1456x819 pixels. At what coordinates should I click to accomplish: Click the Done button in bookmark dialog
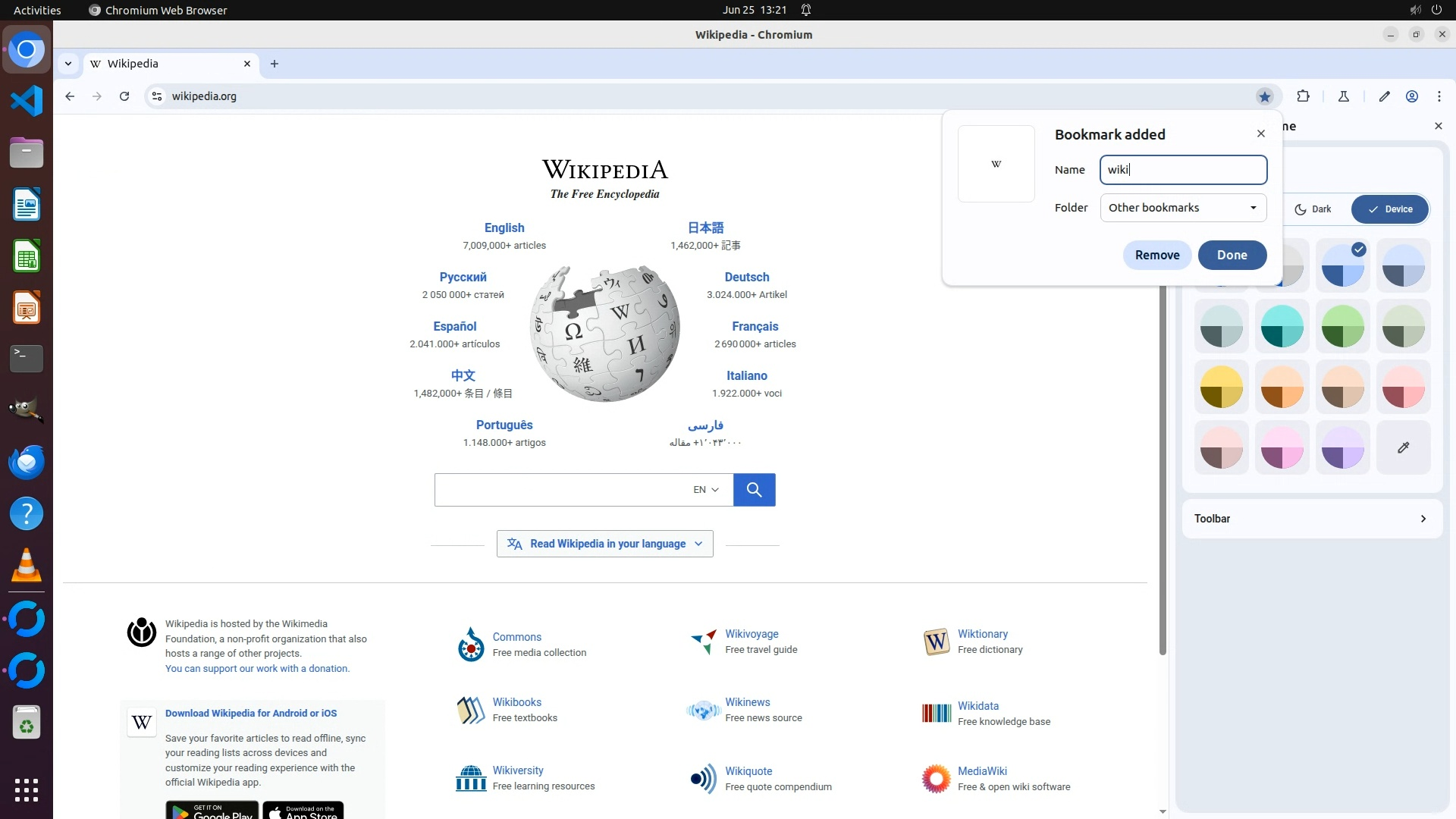(x=1232, y=255)
